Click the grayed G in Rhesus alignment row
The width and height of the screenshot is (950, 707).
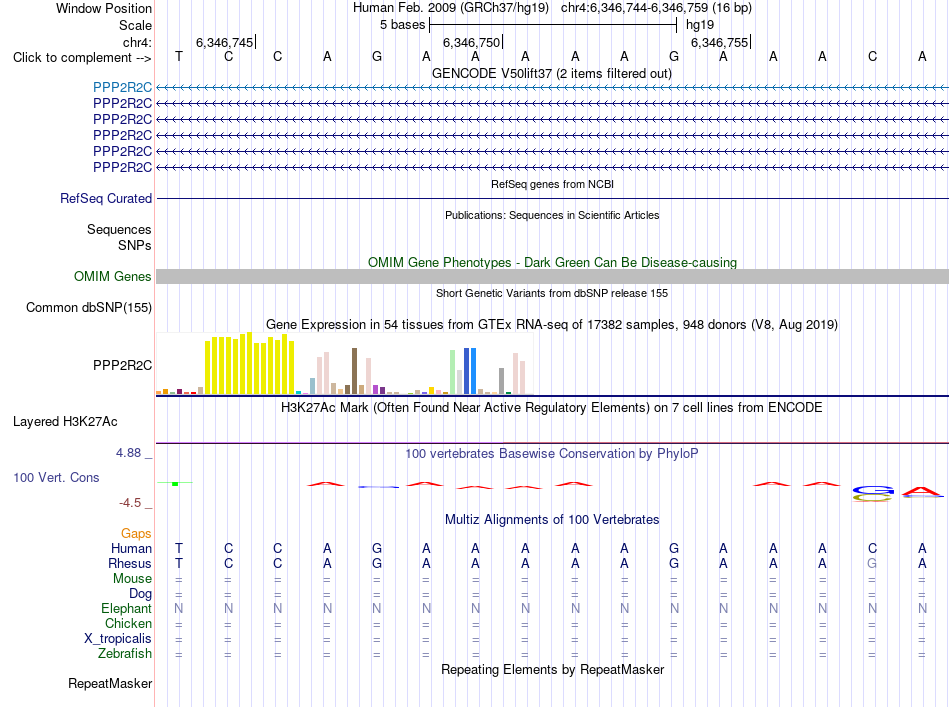point(872,563)
